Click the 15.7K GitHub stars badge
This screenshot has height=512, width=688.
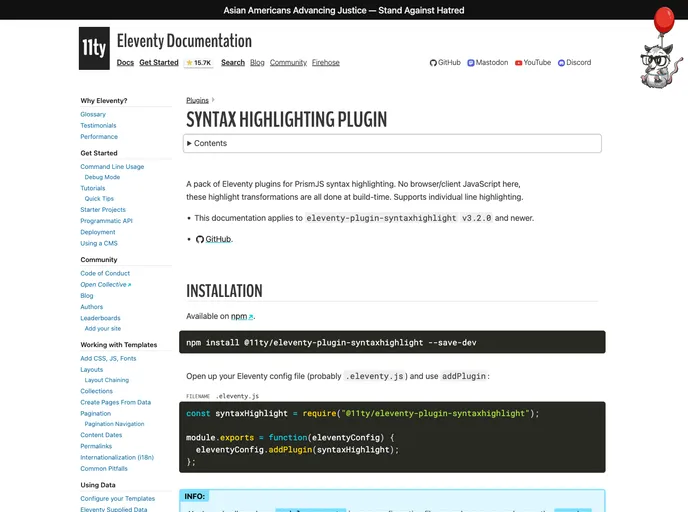coord(199,63)
